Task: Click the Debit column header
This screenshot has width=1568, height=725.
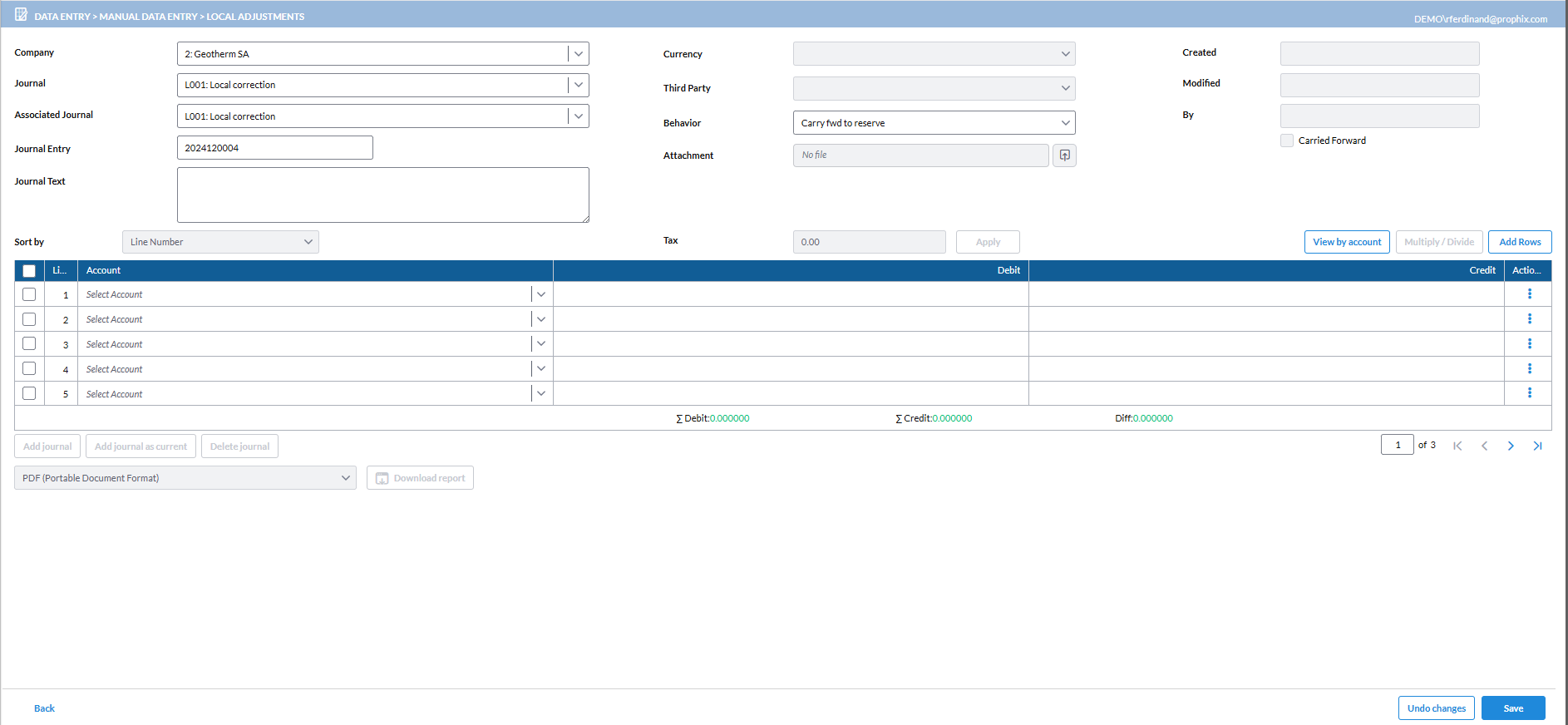Action: pos(1008,270)
